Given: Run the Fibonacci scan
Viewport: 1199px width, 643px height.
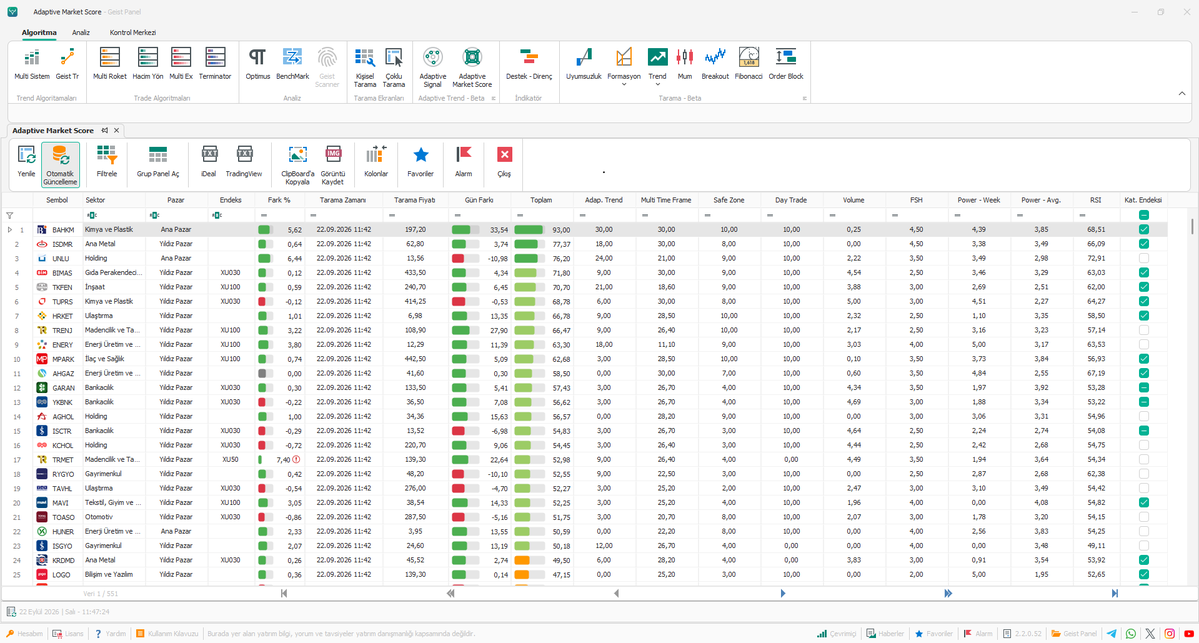Looking at the screenshot, I should pos(749,65).
